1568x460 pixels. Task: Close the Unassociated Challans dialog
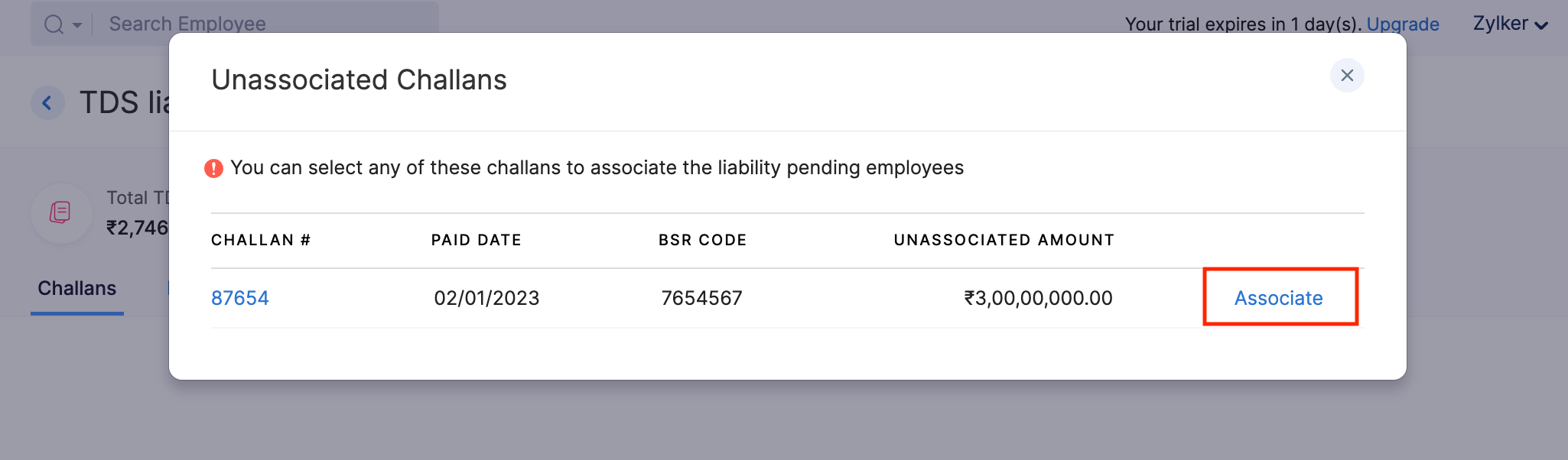click(1347, 76)
